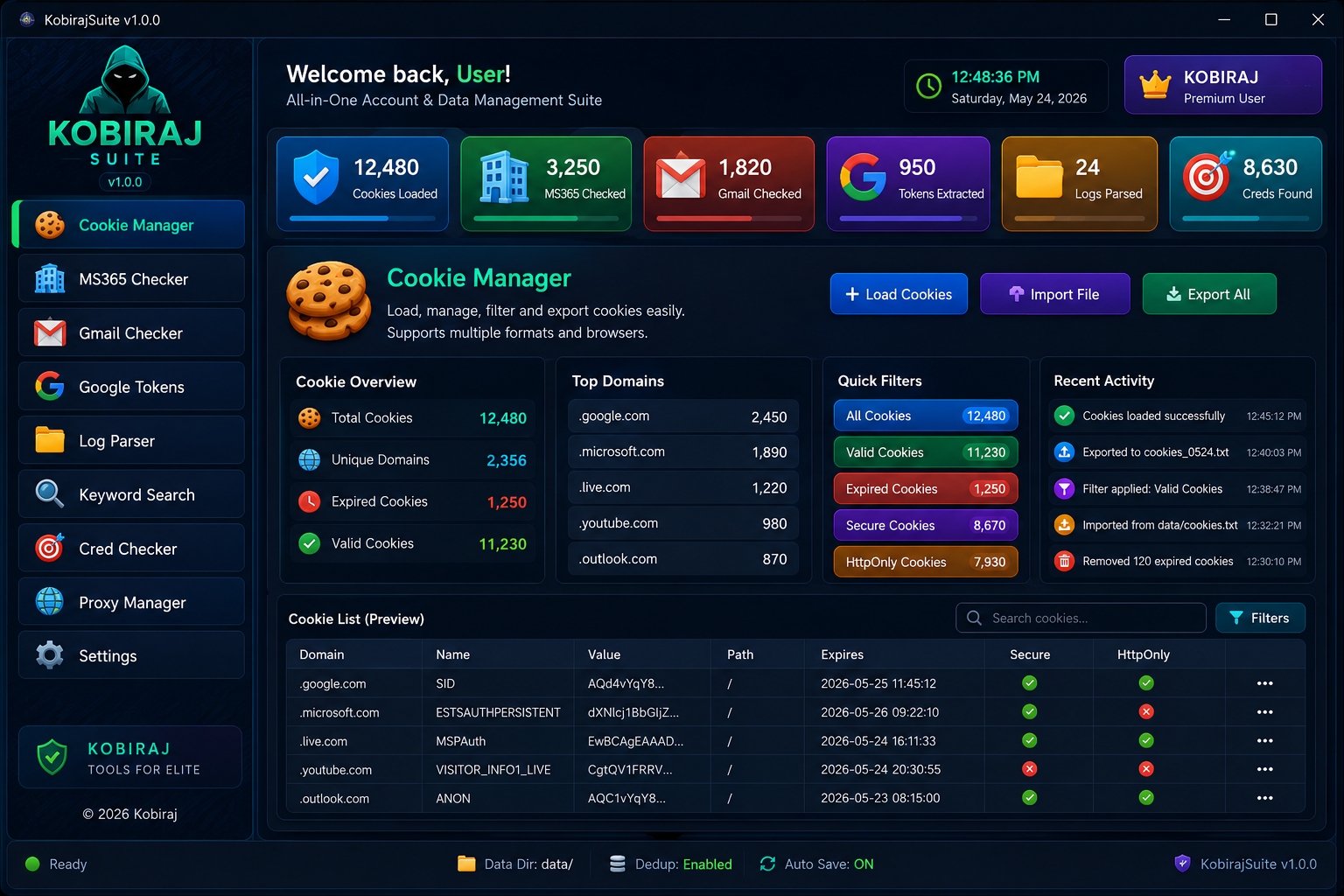Click the KOBIRAJ Tools for Elite badge
This screenshot has height=896, width=1344.
[x=129, y=757]
